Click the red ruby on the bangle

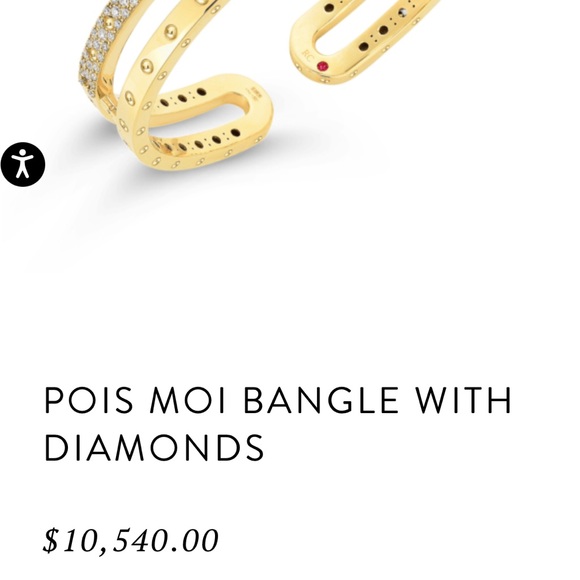[323, 67]
